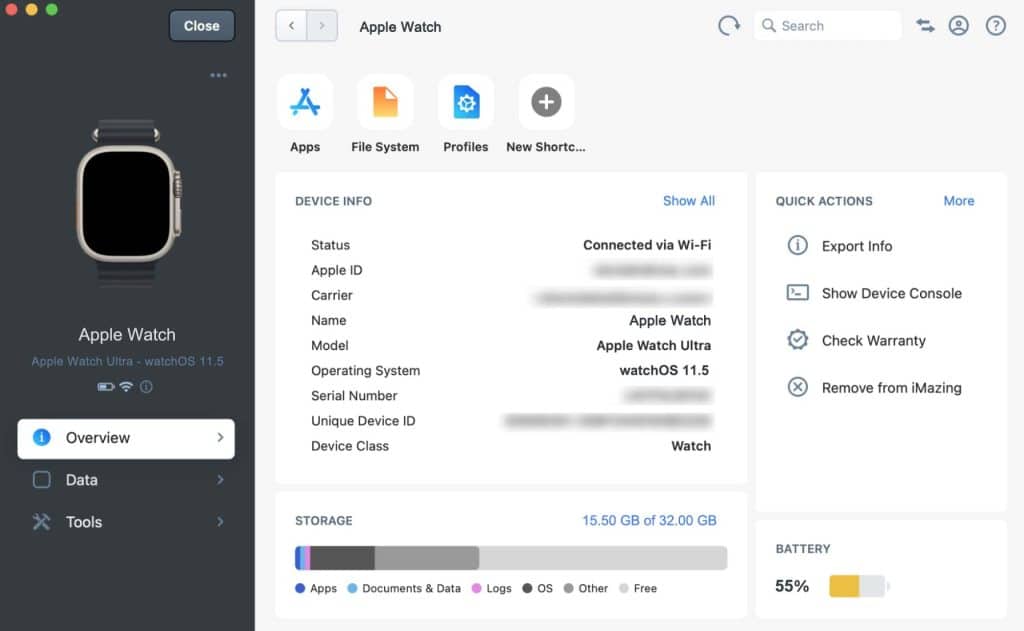Click the Show Device Console icon
This screenshot has height=631, width=1024.
(x=797, y=293)
